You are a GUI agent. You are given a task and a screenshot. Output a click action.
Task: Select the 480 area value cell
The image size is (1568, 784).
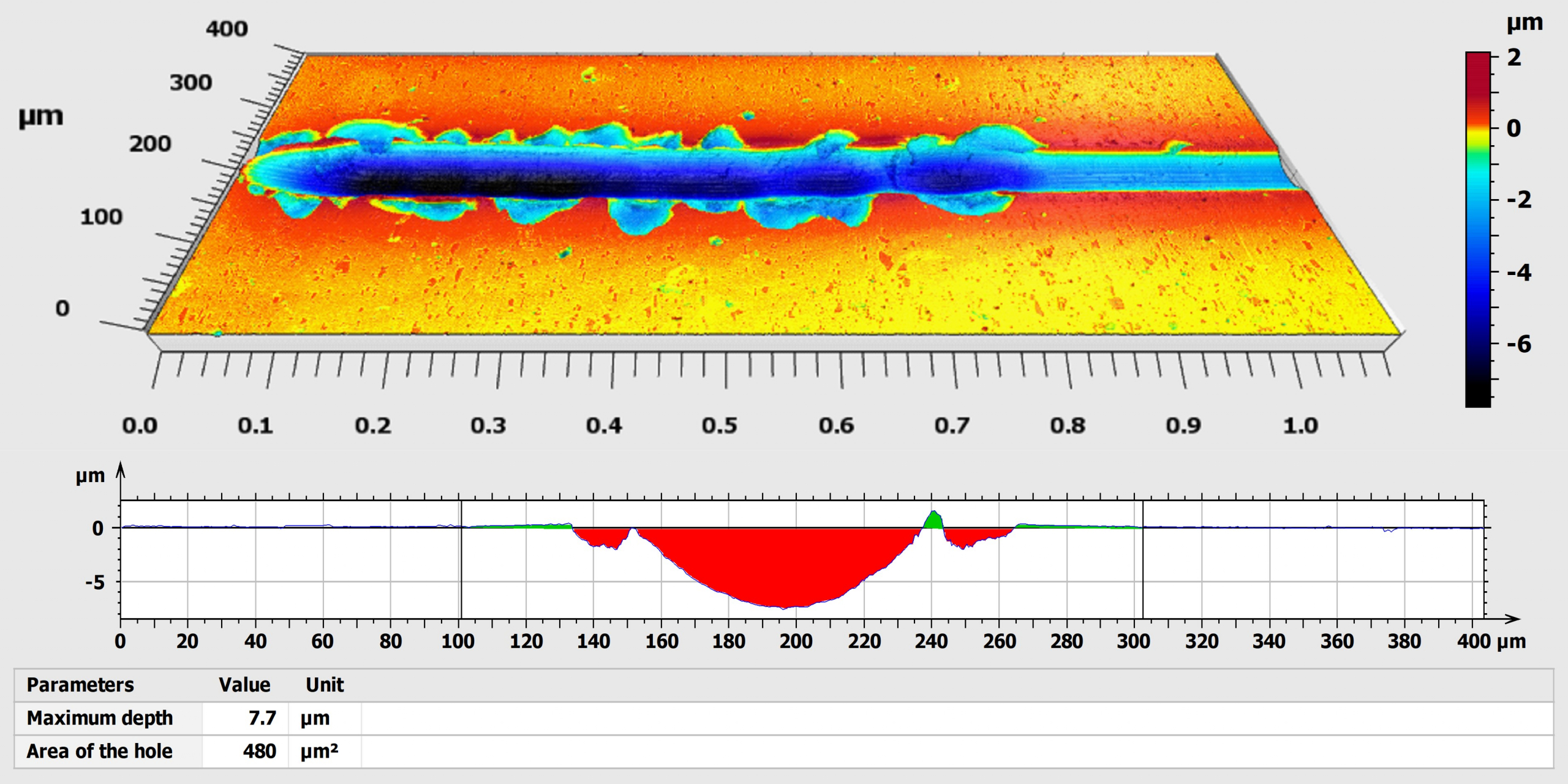pos(260,751)
